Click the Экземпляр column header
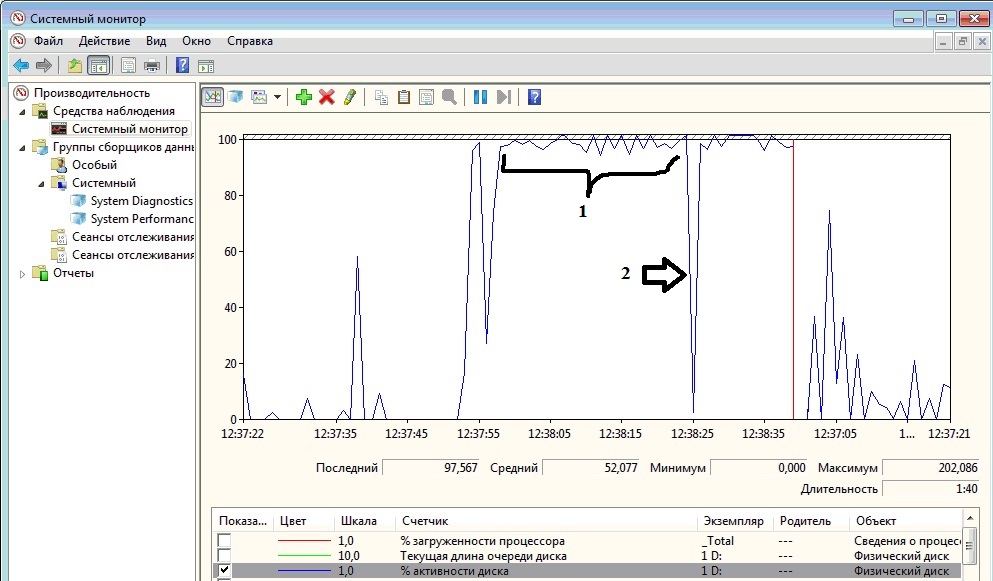Viewport: 993px width, 581px height. point(736,521)
